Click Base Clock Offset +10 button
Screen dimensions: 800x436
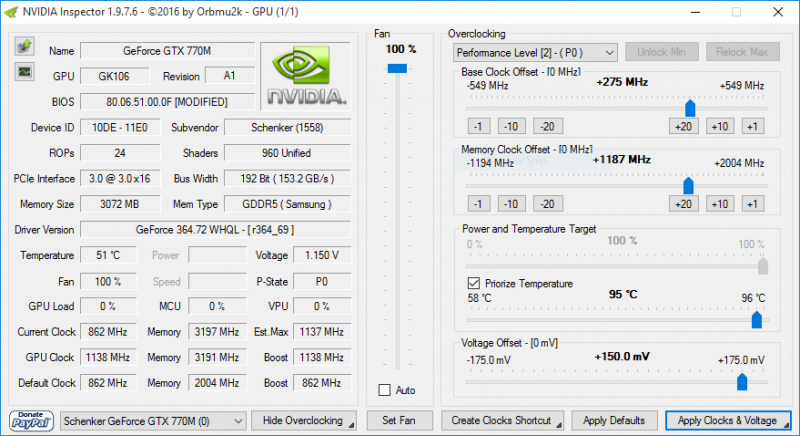point(720,126)
